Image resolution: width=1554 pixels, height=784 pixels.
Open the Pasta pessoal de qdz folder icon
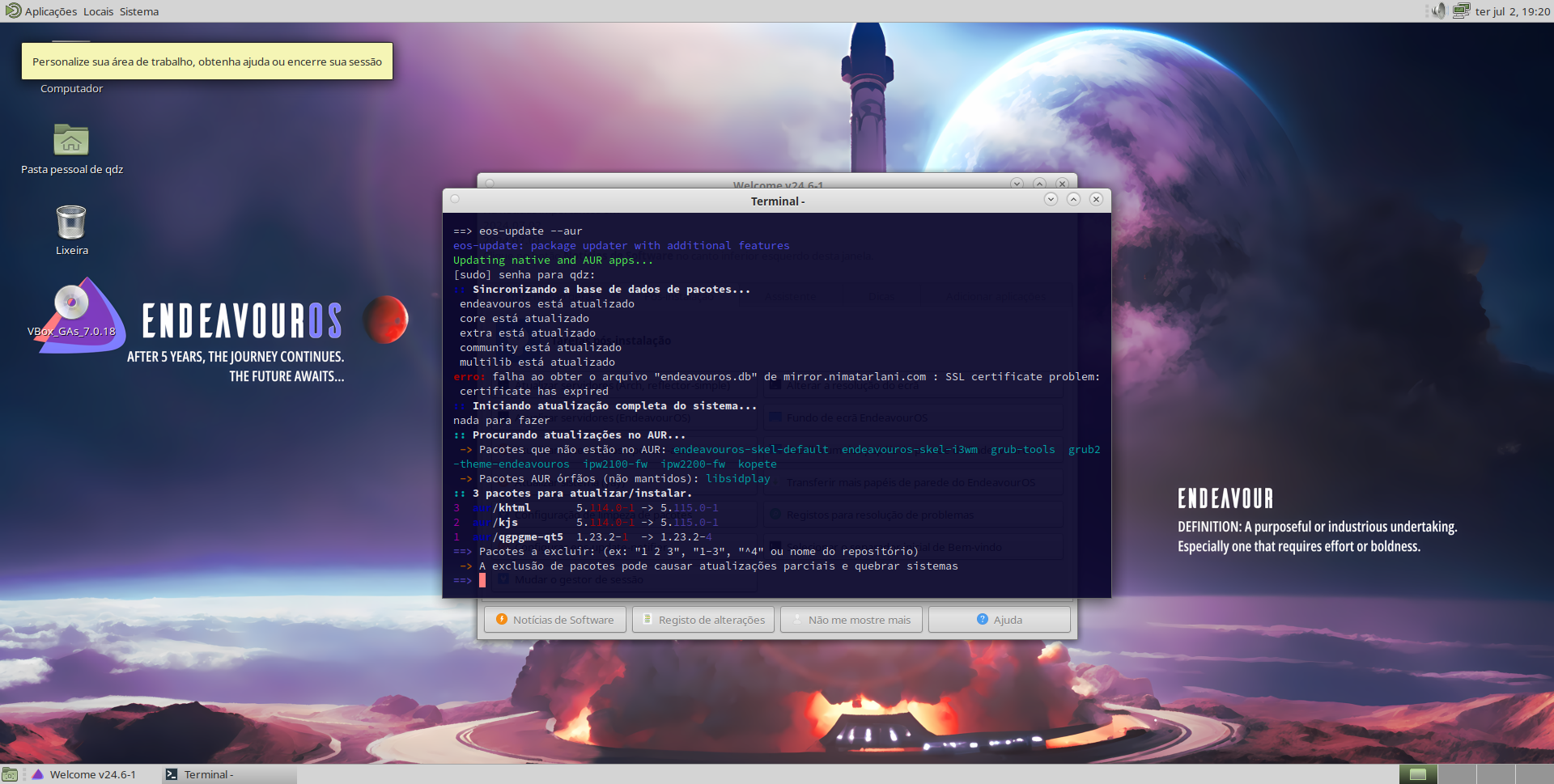pos(71,140)
